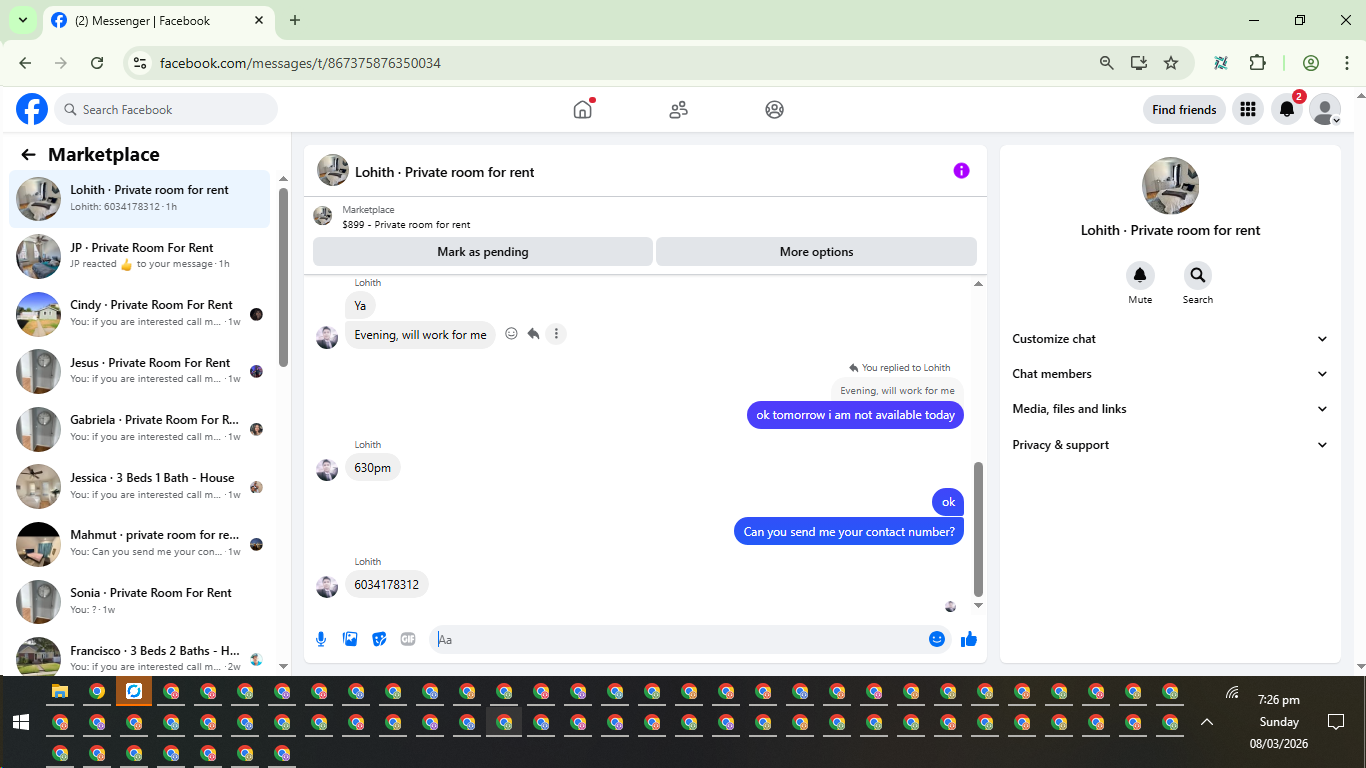Open conversation information purple icon

click(961, 171)
